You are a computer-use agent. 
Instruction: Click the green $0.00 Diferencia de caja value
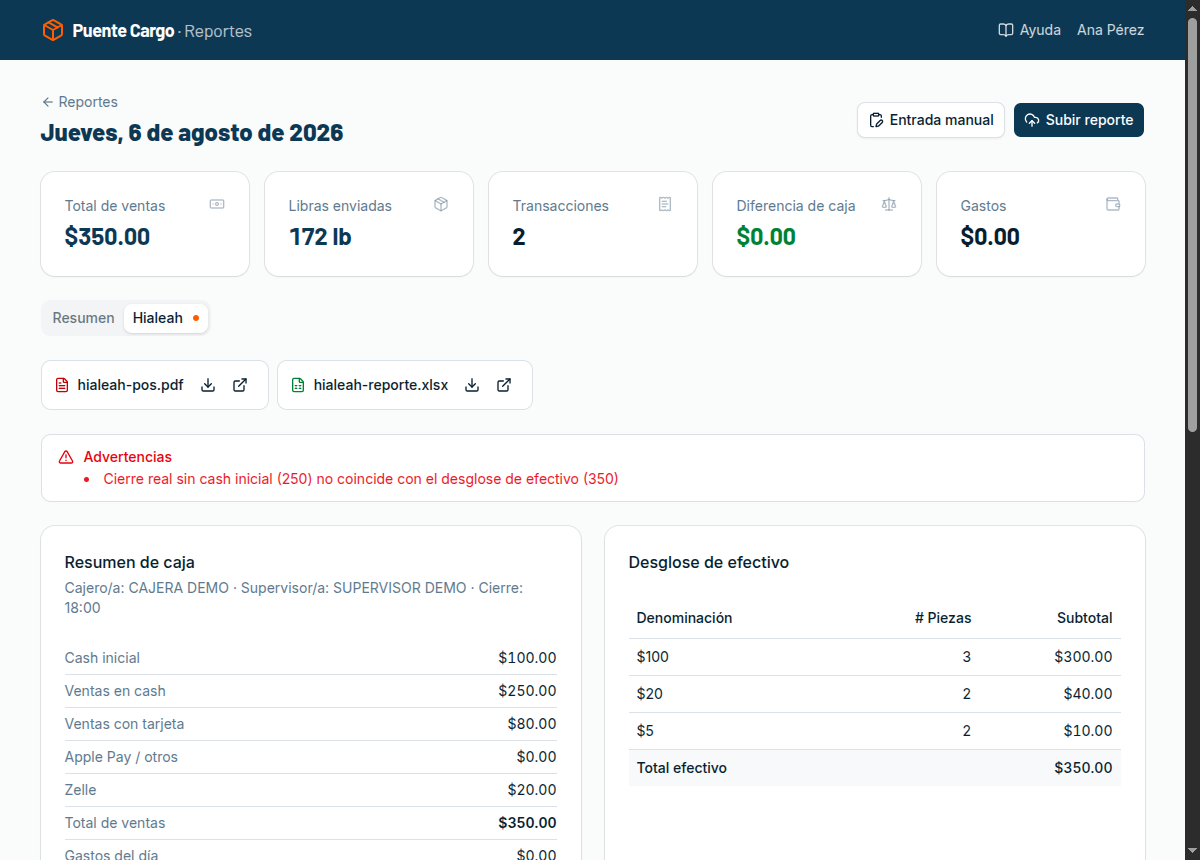coord(766,237)
